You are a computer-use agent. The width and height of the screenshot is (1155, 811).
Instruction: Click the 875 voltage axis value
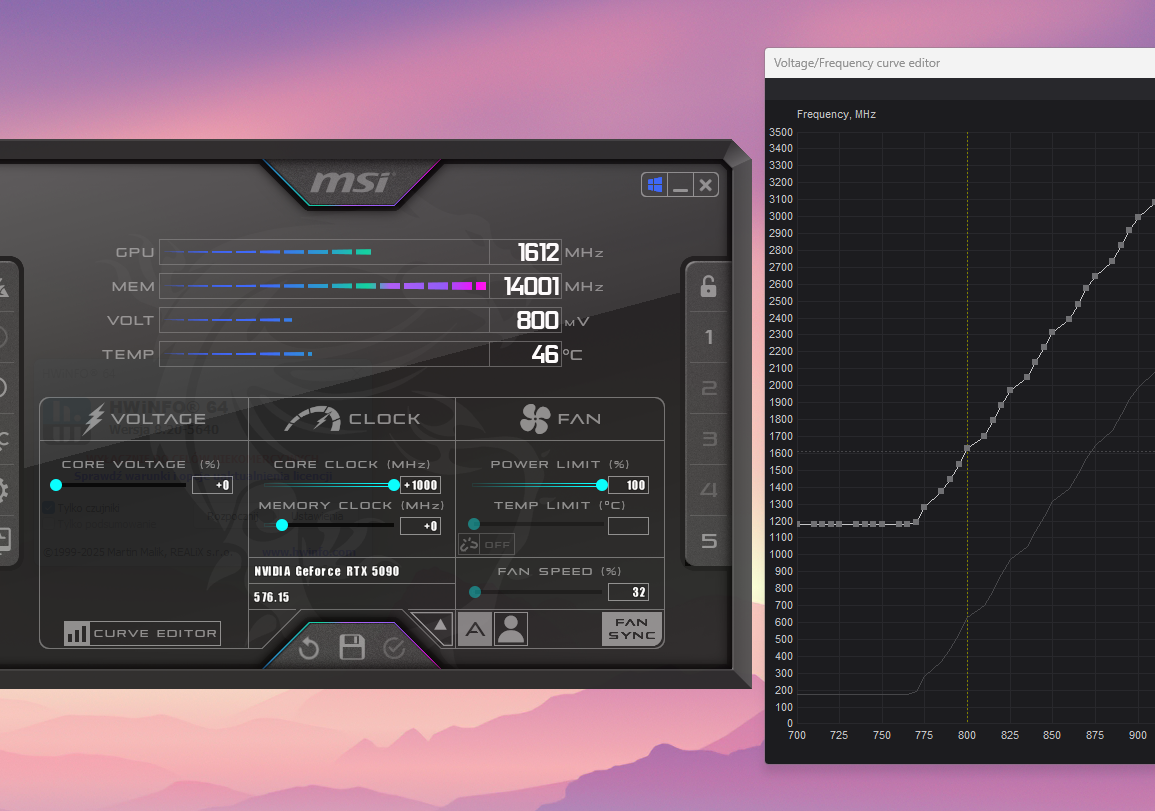click(1095, 735)
